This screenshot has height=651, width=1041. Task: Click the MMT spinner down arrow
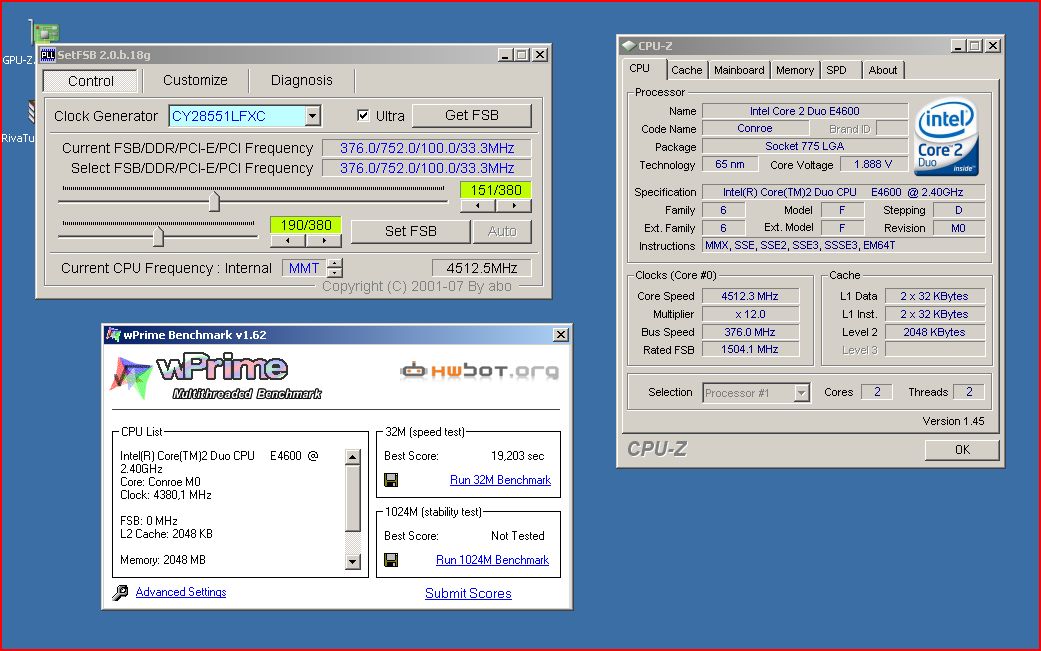[x=336, y=273]
